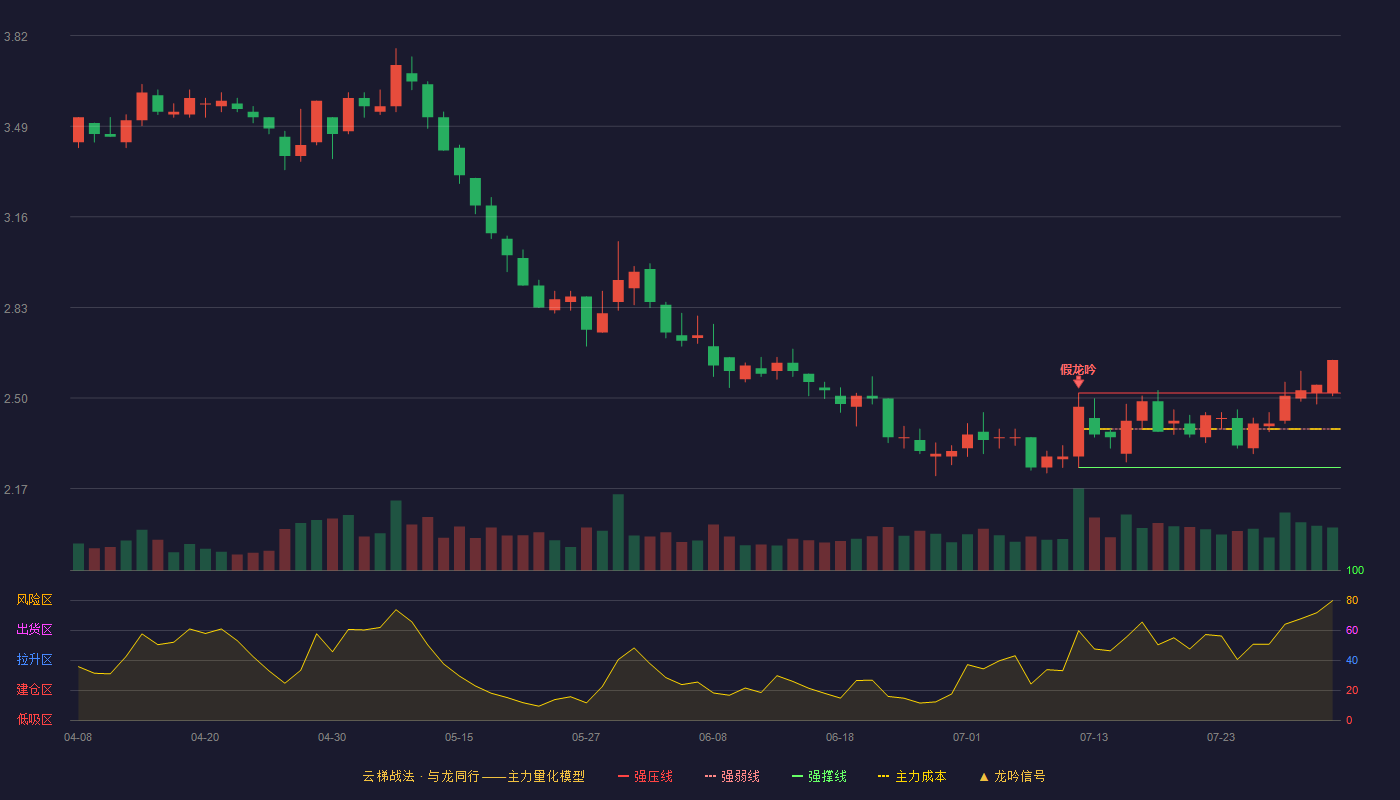This screenshot has height=800, width=1400.
Task: Click the 2.83 price axis label
Action: click(x=16, y=309)
